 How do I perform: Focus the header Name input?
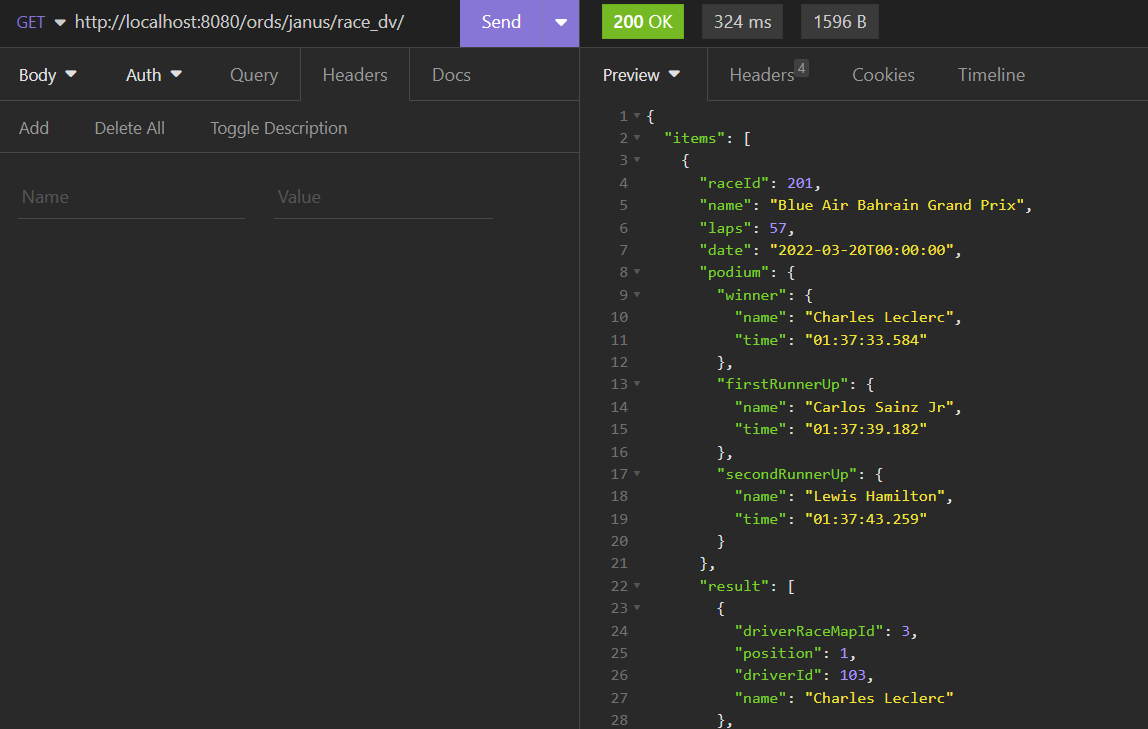pyautogui.click(x=131, y=197)
